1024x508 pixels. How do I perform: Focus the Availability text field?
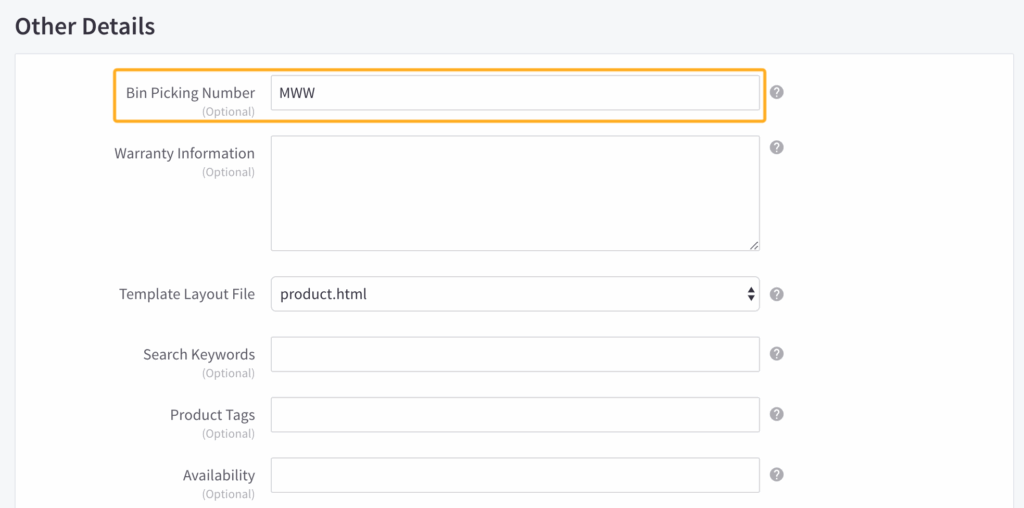(x=514, y=475)
